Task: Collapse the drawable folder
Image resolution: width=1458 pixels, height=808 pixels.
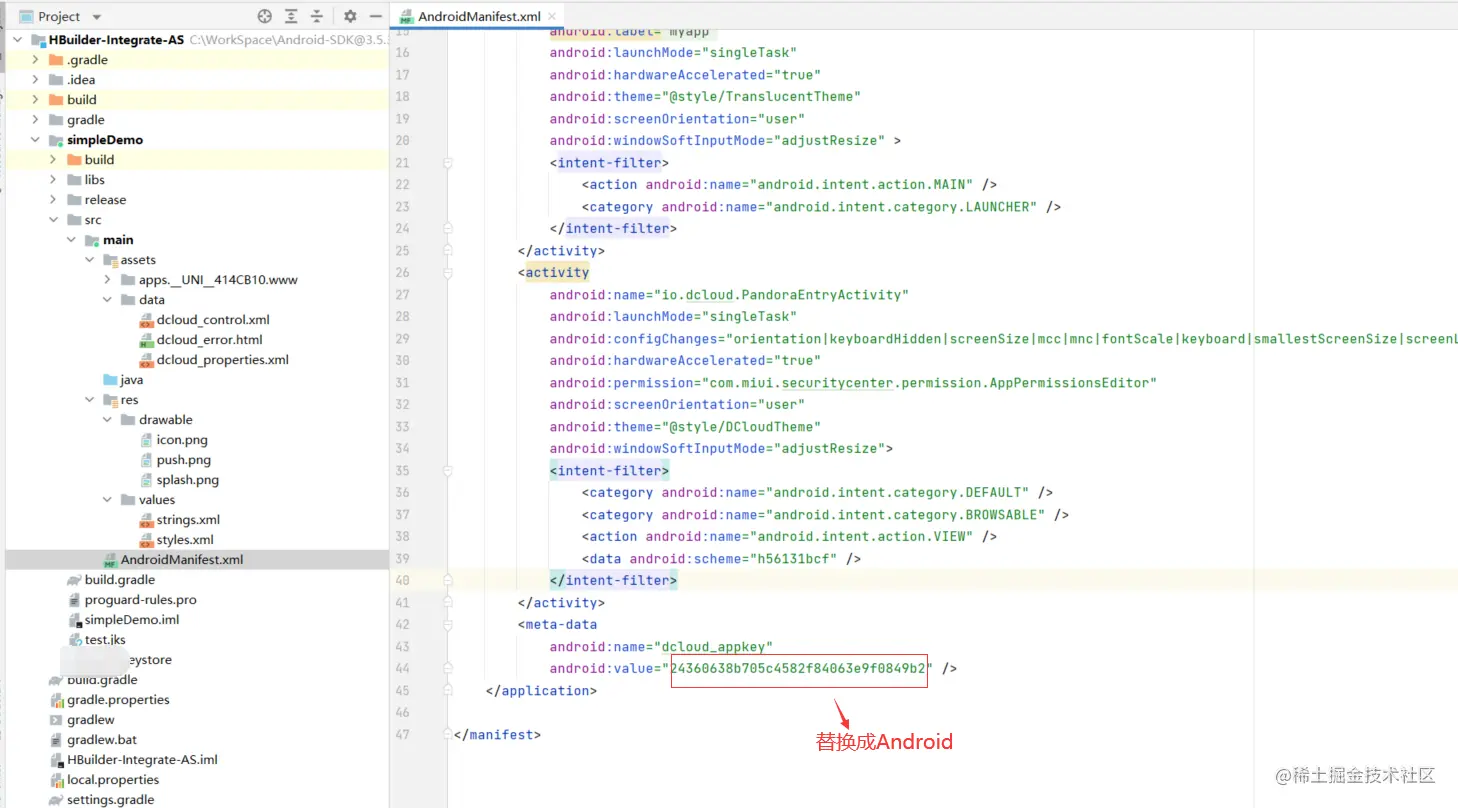Action: (108, 420)
